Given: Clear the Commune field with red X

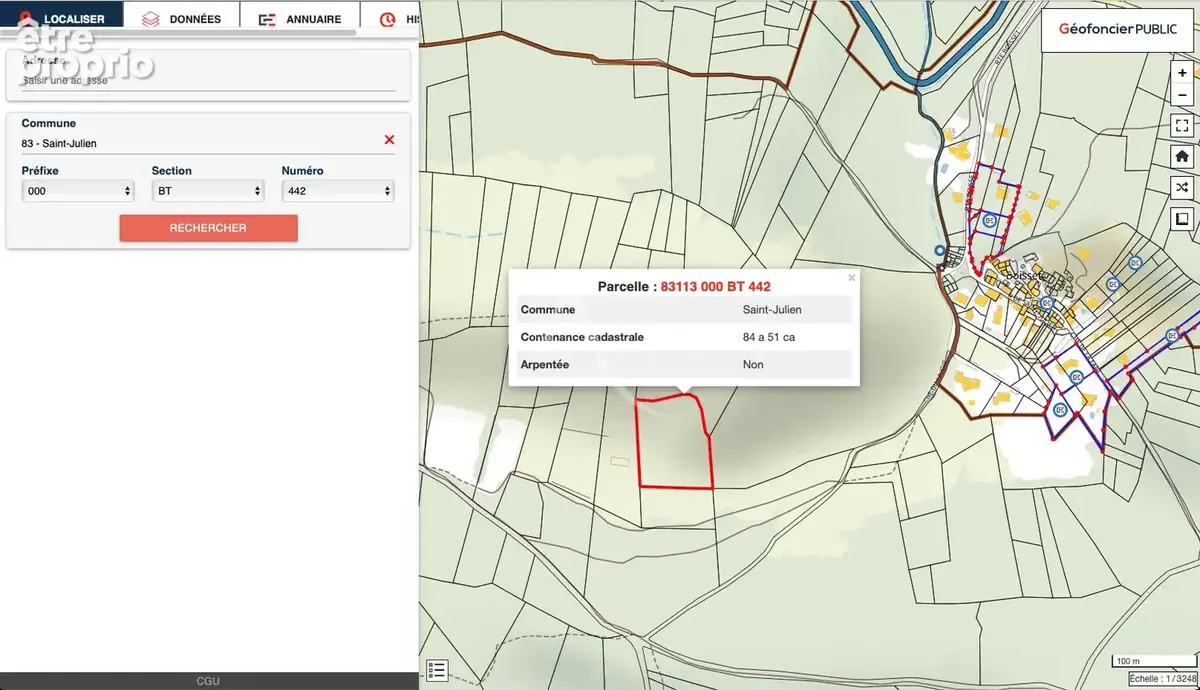Looking at the screenshot, I should click(389, 140).
